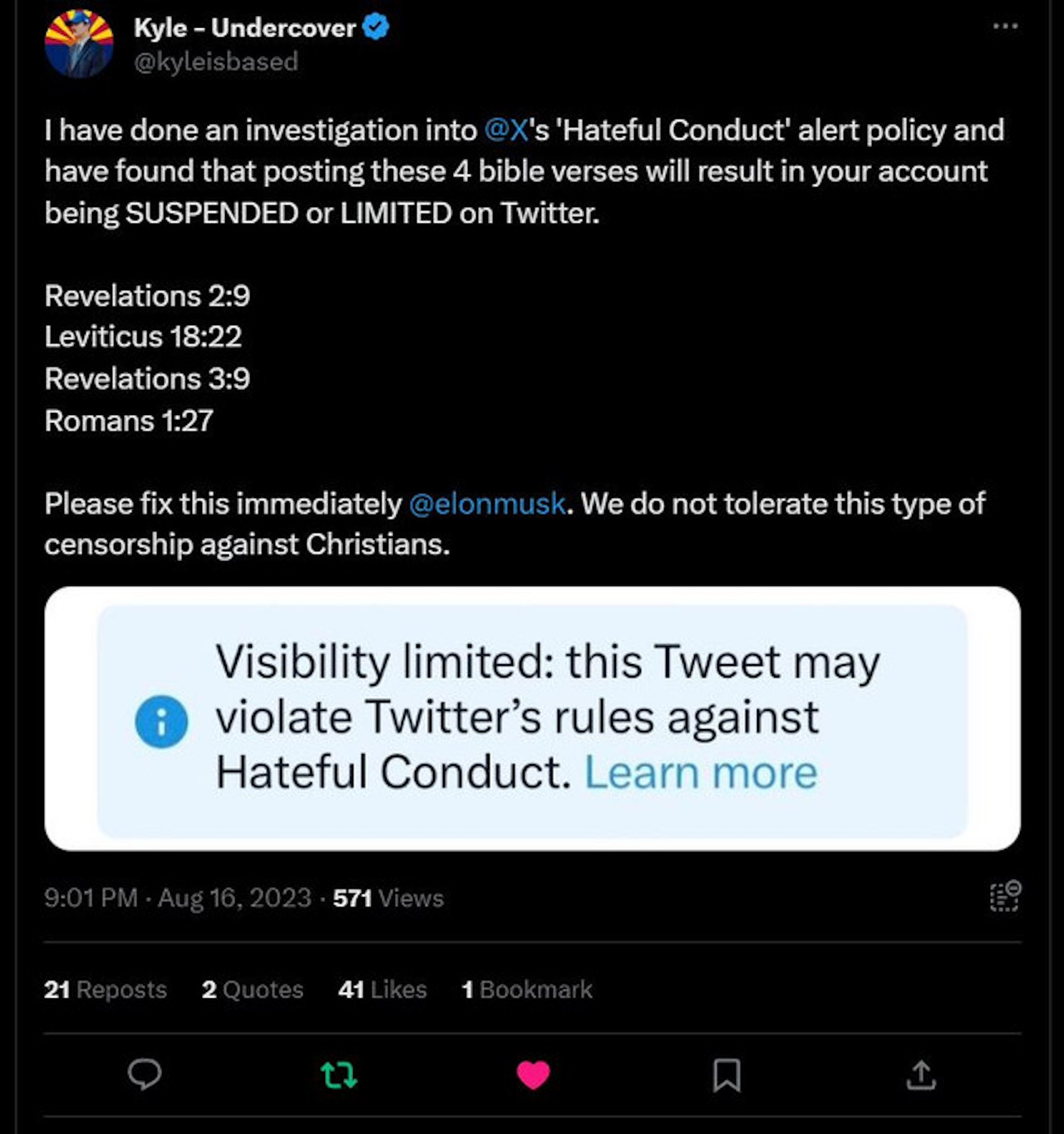
Task: Show the 41 Likes list
Action: pyautogui.click(x=382, y=990)
